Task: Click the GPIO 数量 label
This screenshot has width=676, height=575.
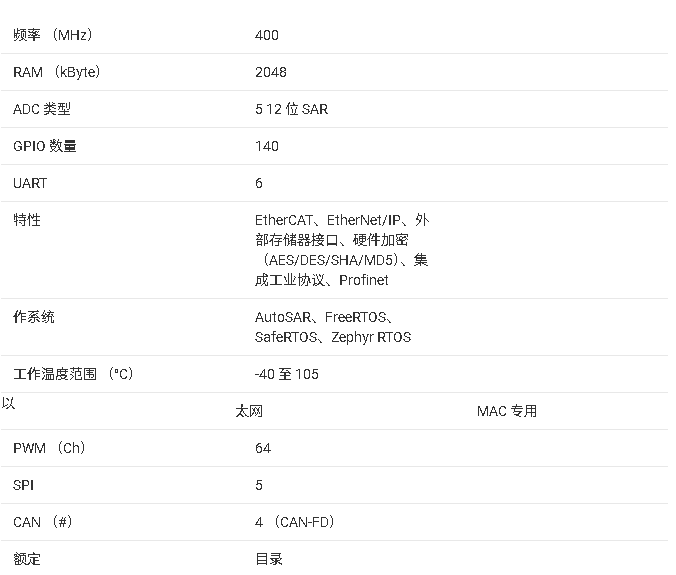Action: (45, 146)
